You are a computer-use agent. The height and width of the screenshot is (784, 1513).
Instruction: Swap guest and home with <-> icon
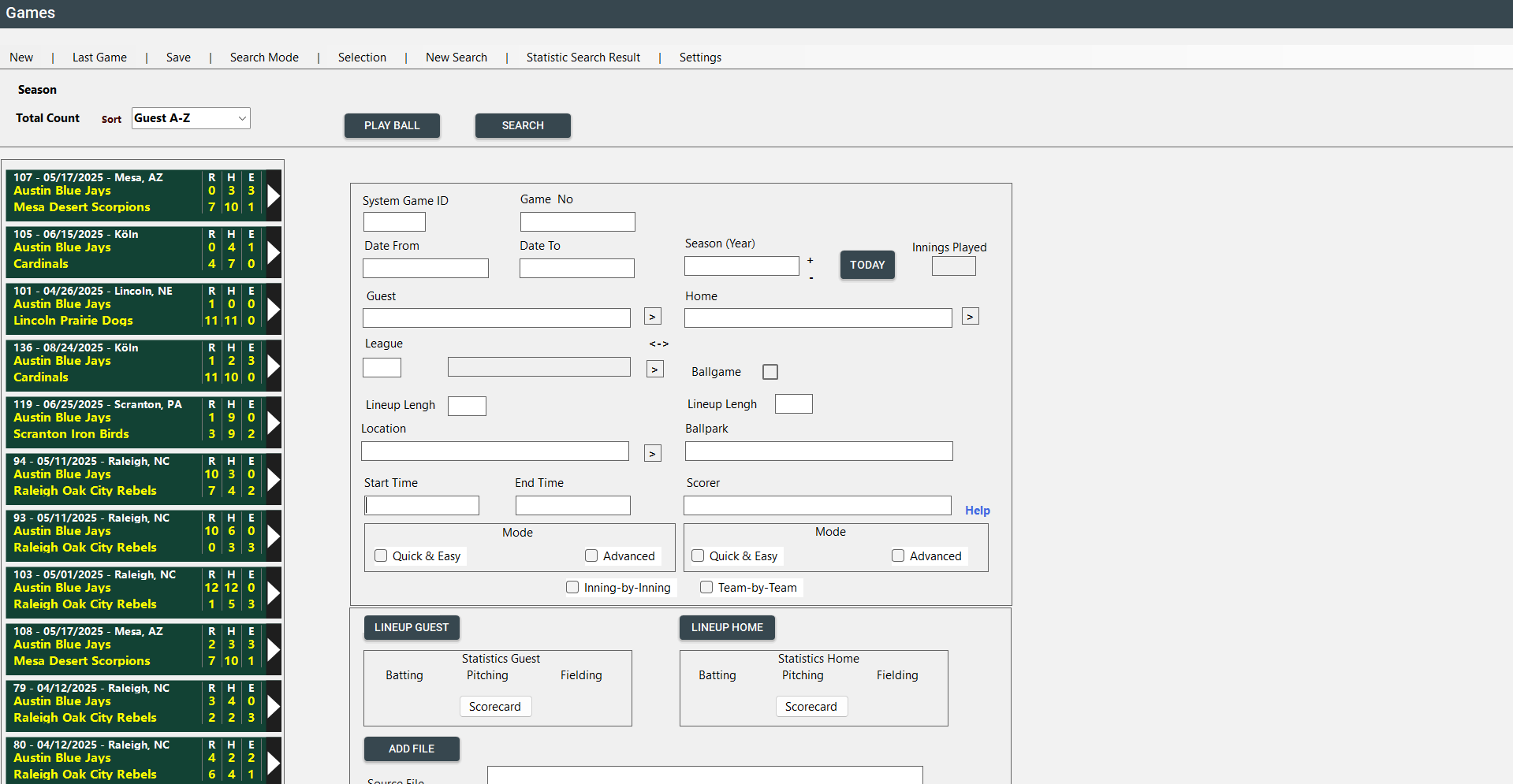click(x=658, y=344)
